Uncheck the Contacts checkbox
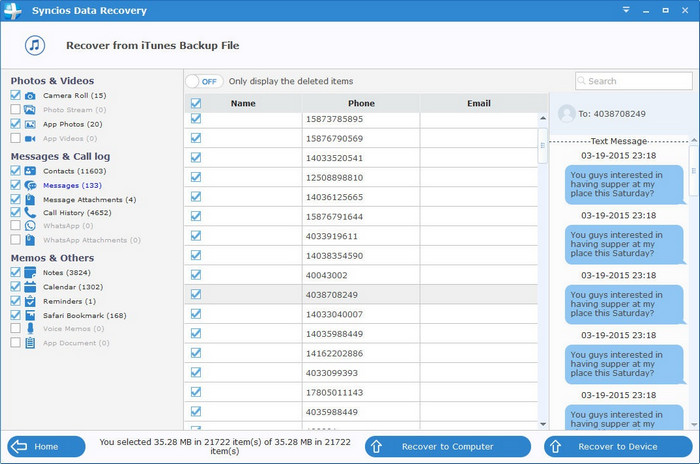700x464 pixels. pyautogui.click(x=15, y=171)
